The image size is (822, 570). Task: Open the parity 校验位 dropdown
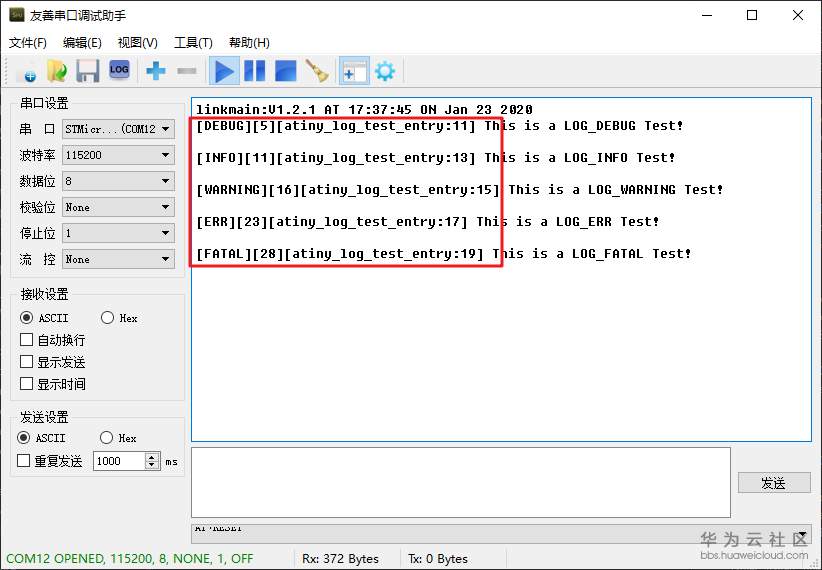118,208
